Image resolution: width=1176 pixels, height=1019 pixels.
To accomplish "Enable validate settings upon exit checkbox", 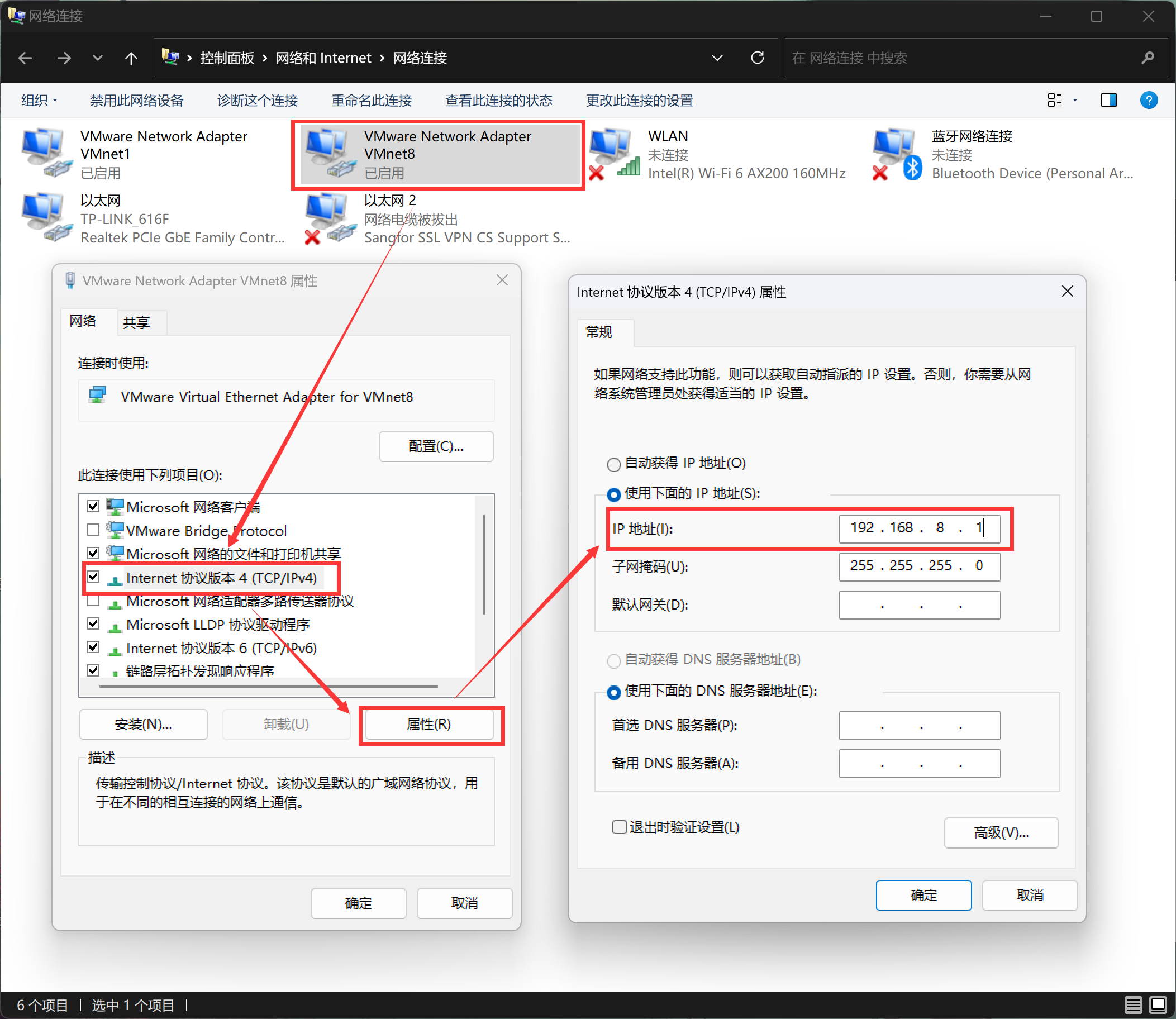I will tap(619, 827).
